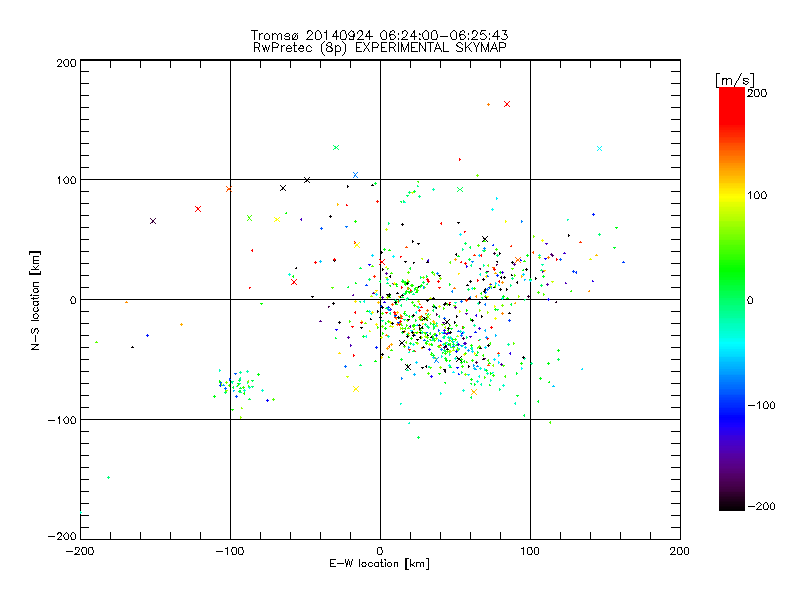Click the colorbar label -100

tap(761, 406)
